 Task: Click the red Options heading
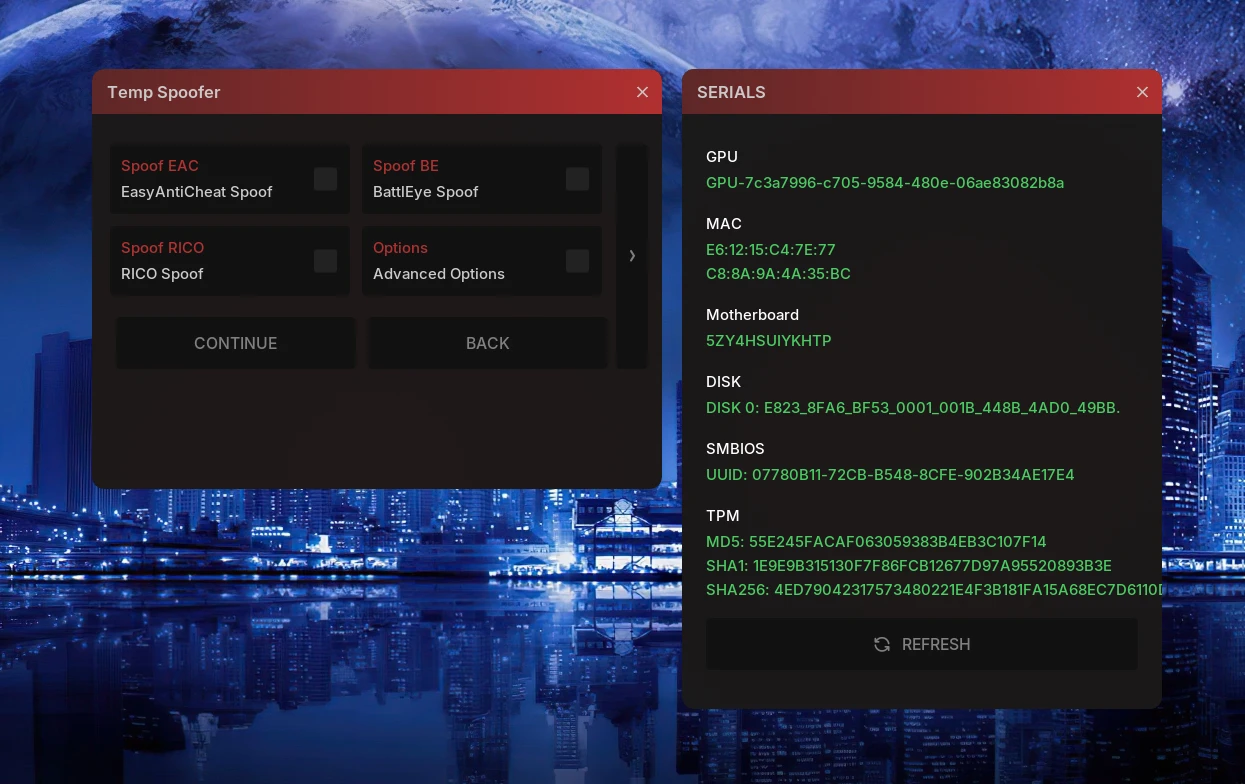coord(400,247)
